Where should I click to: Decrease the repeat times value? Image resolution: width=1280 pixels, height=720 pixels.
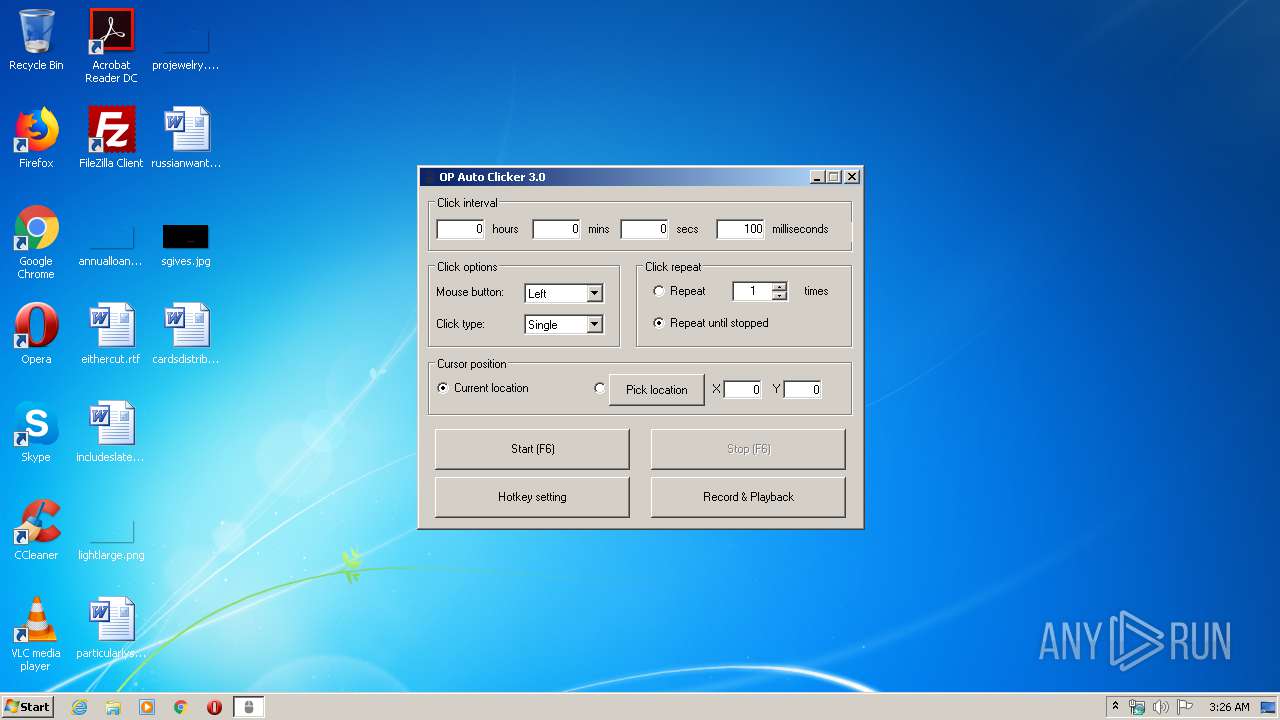tap(780, 296)
